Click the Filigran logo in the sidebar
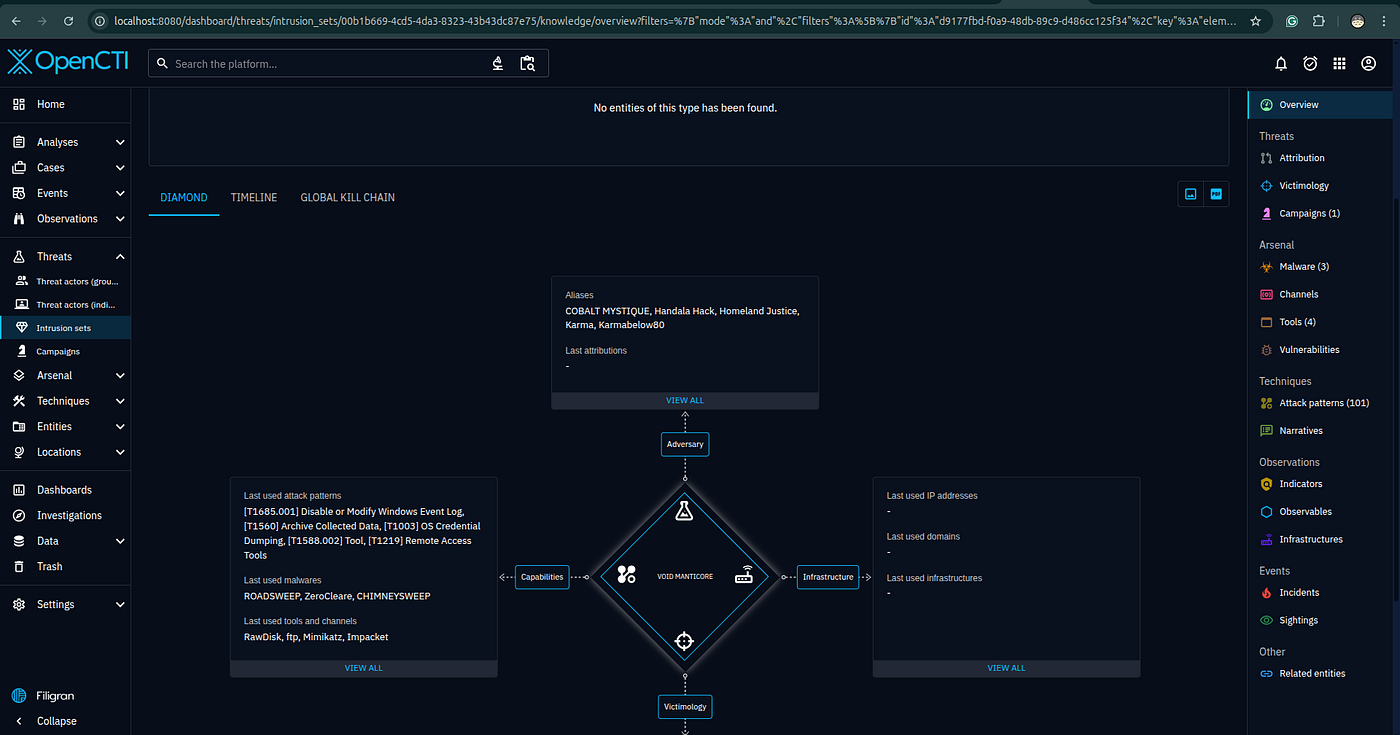Screen dimensions: 1400x735 [43, 696]
